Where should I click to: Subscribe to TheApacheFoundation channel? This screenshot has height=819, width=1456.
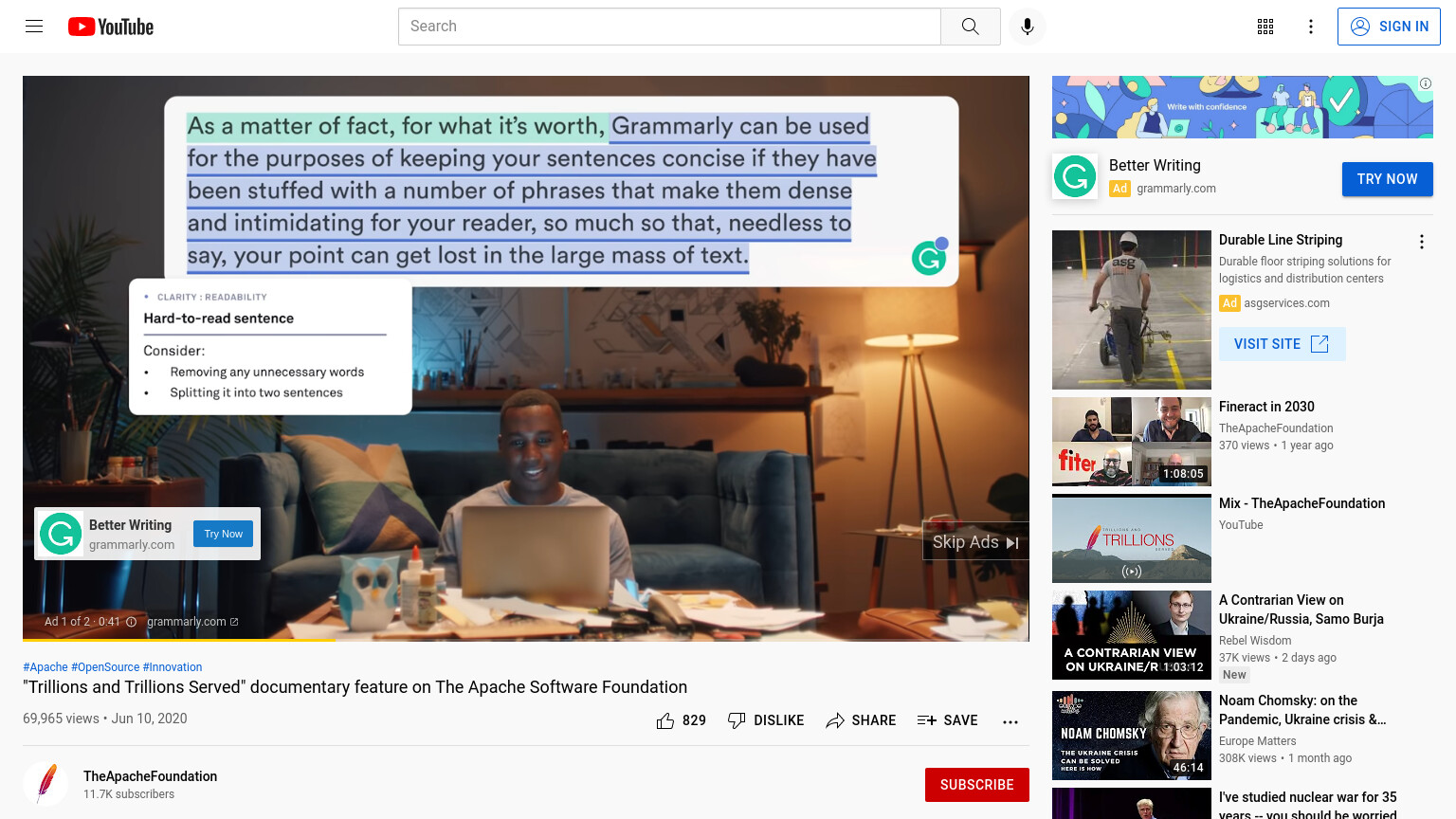pos(977,785)
